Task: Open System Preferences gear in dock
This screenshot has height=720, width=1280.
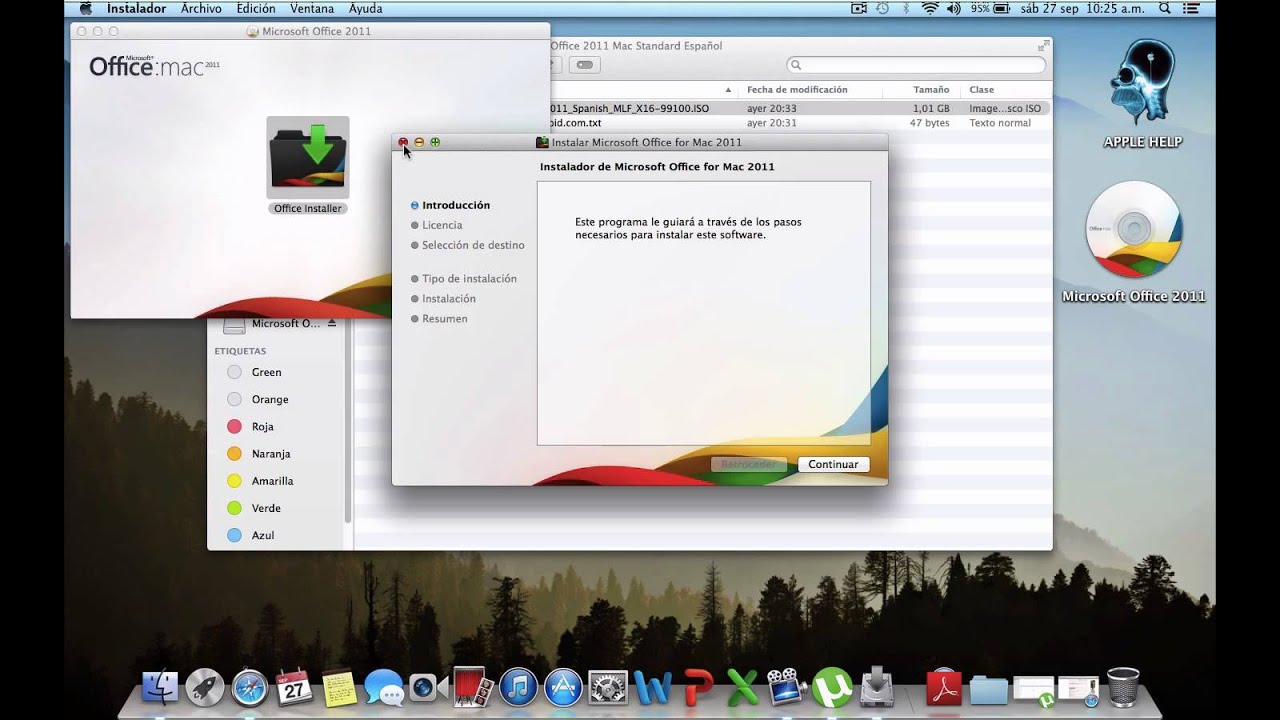Action: click(x=608, y=687)
